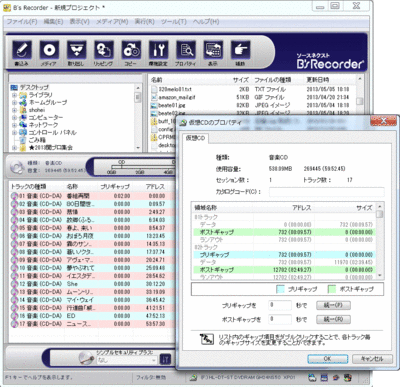This screenshot has width=400, height=387.
Task: Click the ポストギャップを seconds input field
Action: pyautogui.click(x=280, y=319)
